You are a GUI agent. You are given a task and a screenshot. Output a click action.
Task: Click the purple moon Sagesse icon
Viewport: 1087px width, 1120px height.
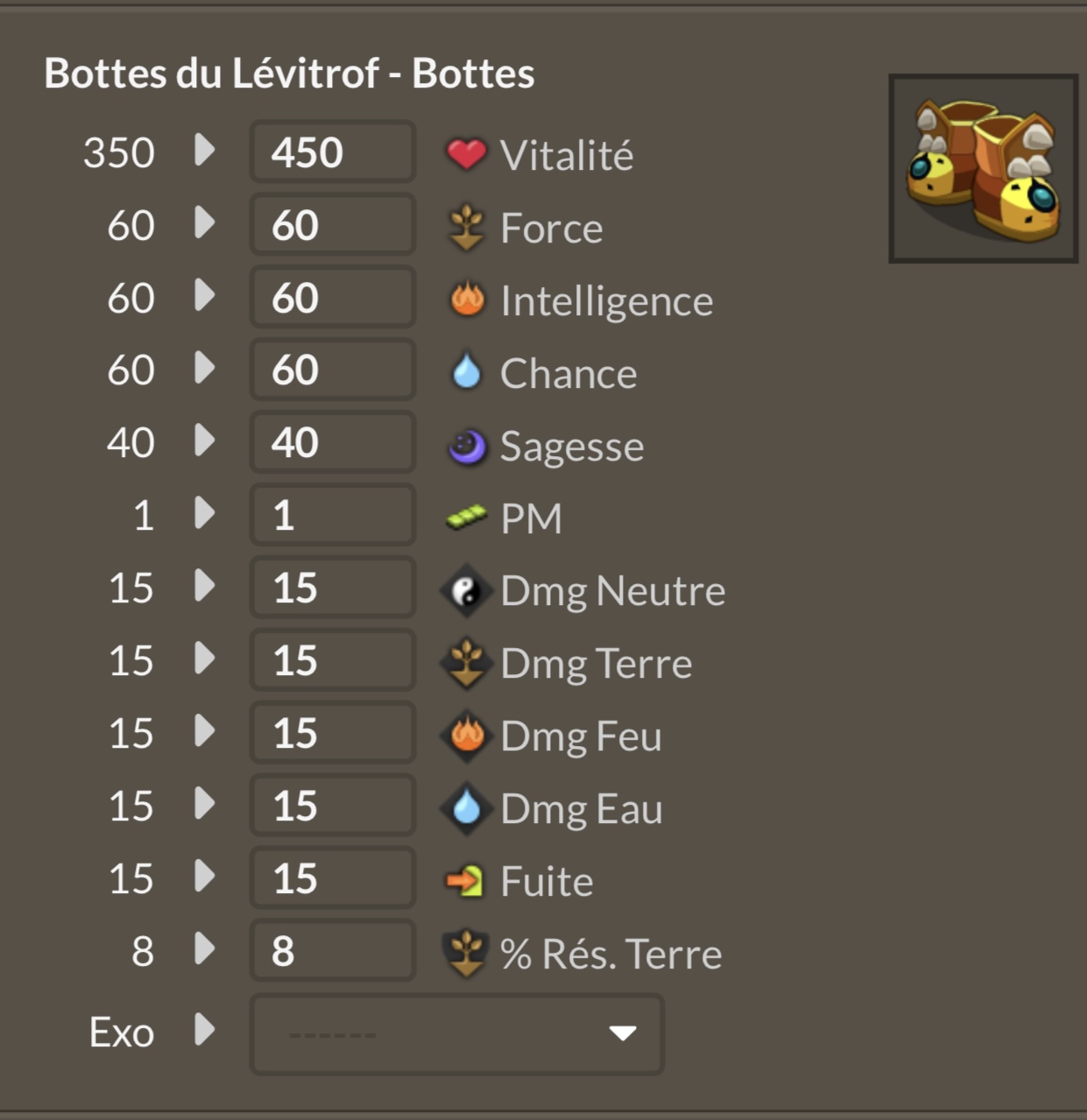[x=467, y=446]
